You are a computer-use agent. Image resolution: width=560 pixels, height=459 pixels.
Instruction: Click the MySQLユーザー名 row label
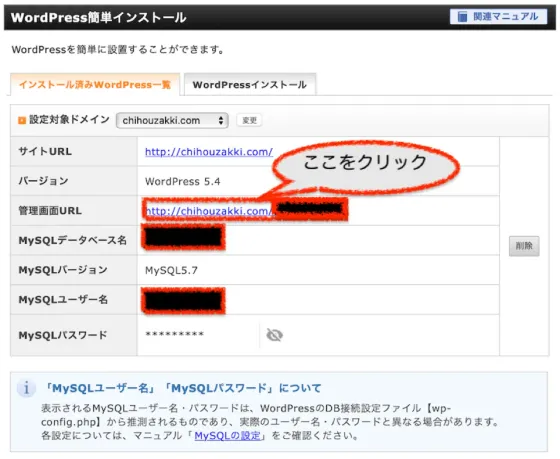click(x=63, y=299)
